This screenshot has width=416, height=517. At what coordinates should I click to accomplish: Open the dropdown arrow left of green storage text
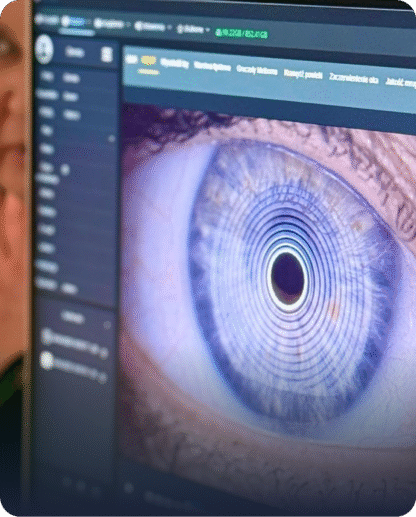click(x=207, y=30)
